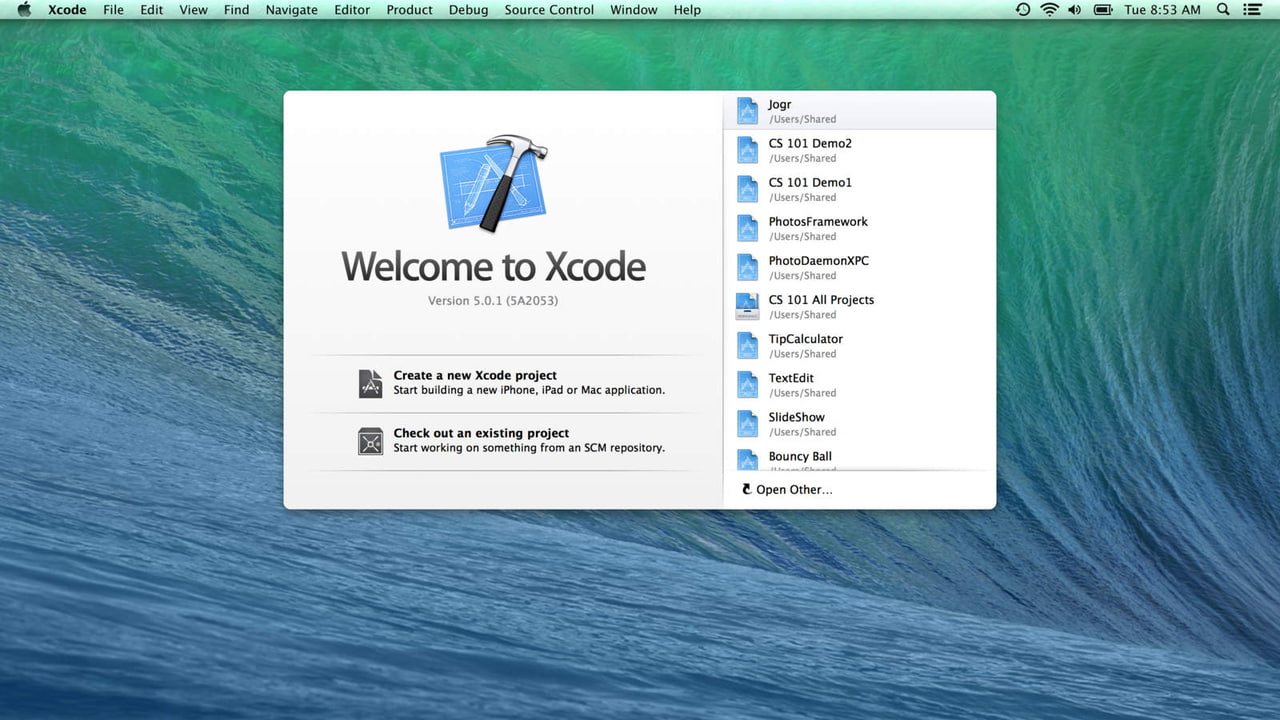This screenshot has width=1280, height=720.
Task: Open the Edit menu
Action: coord(152,10)
